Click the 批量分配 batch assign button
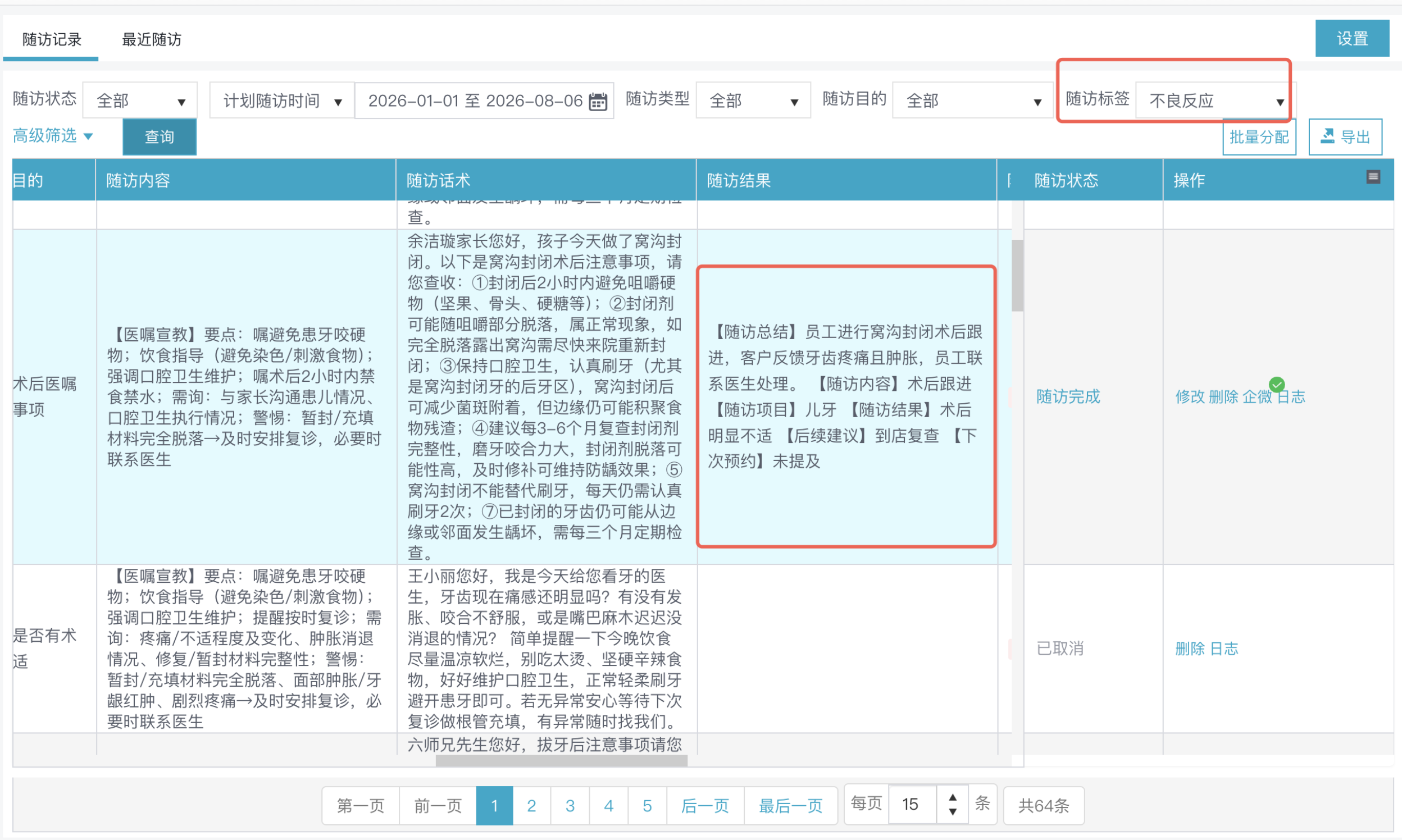The image size is (1402, 840). (1259, 137)
